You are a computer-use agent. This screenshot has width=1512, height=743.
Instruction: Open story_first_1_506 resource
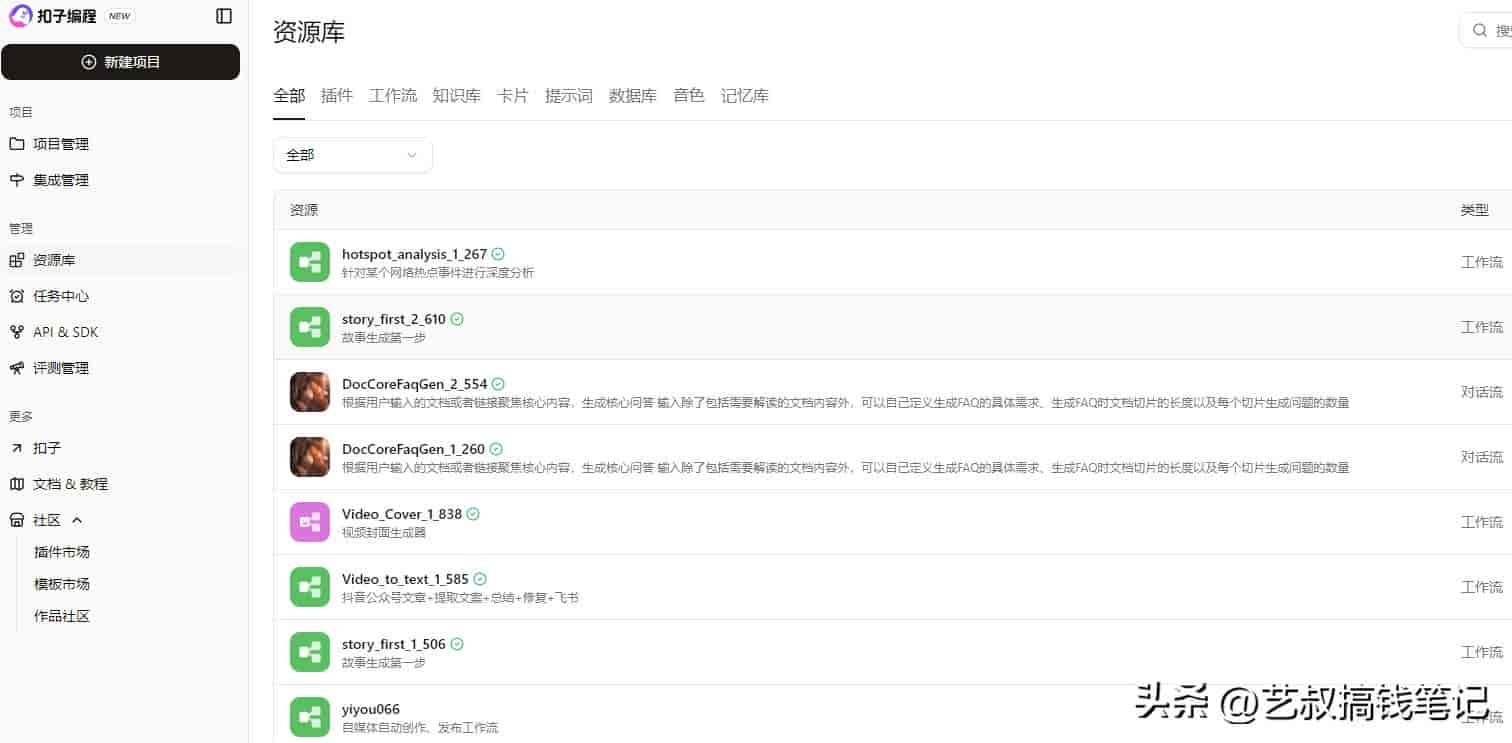tap(394, 644)
